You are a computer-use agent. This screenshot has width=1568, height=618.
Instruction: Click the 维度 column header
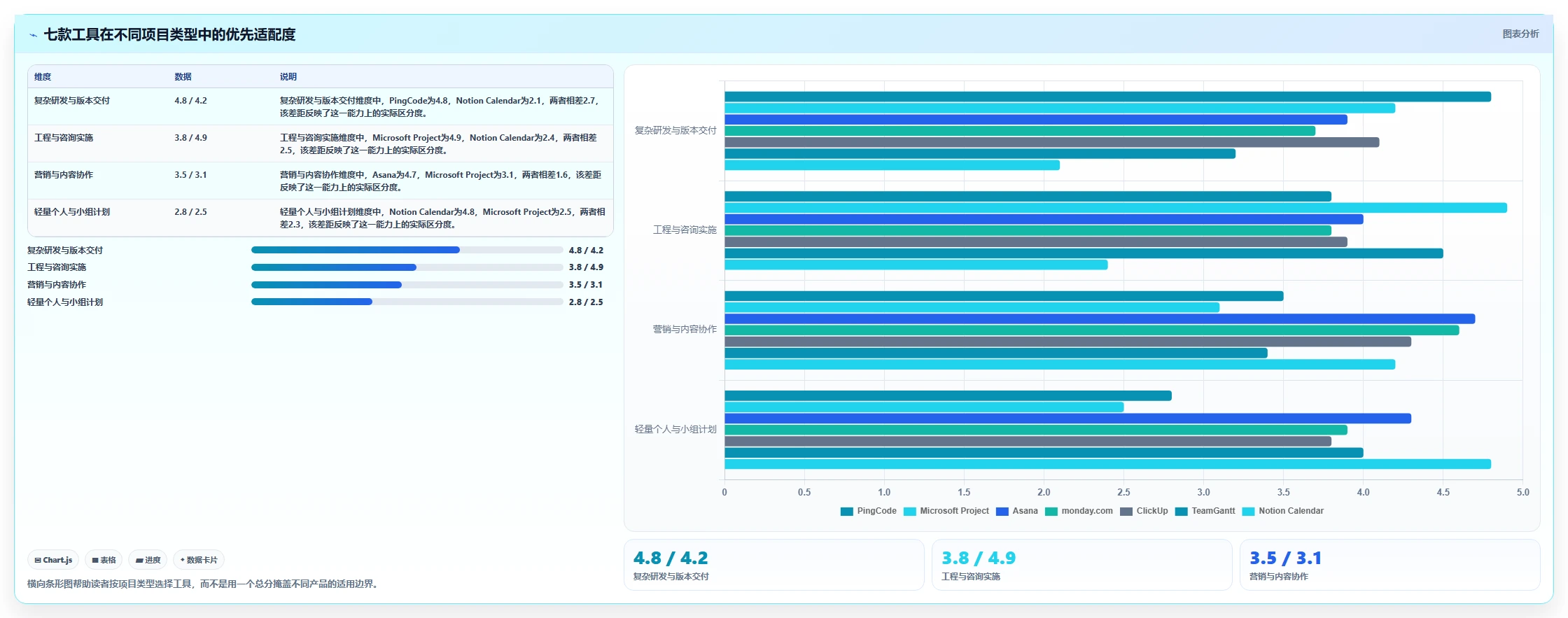click(43, 77)
